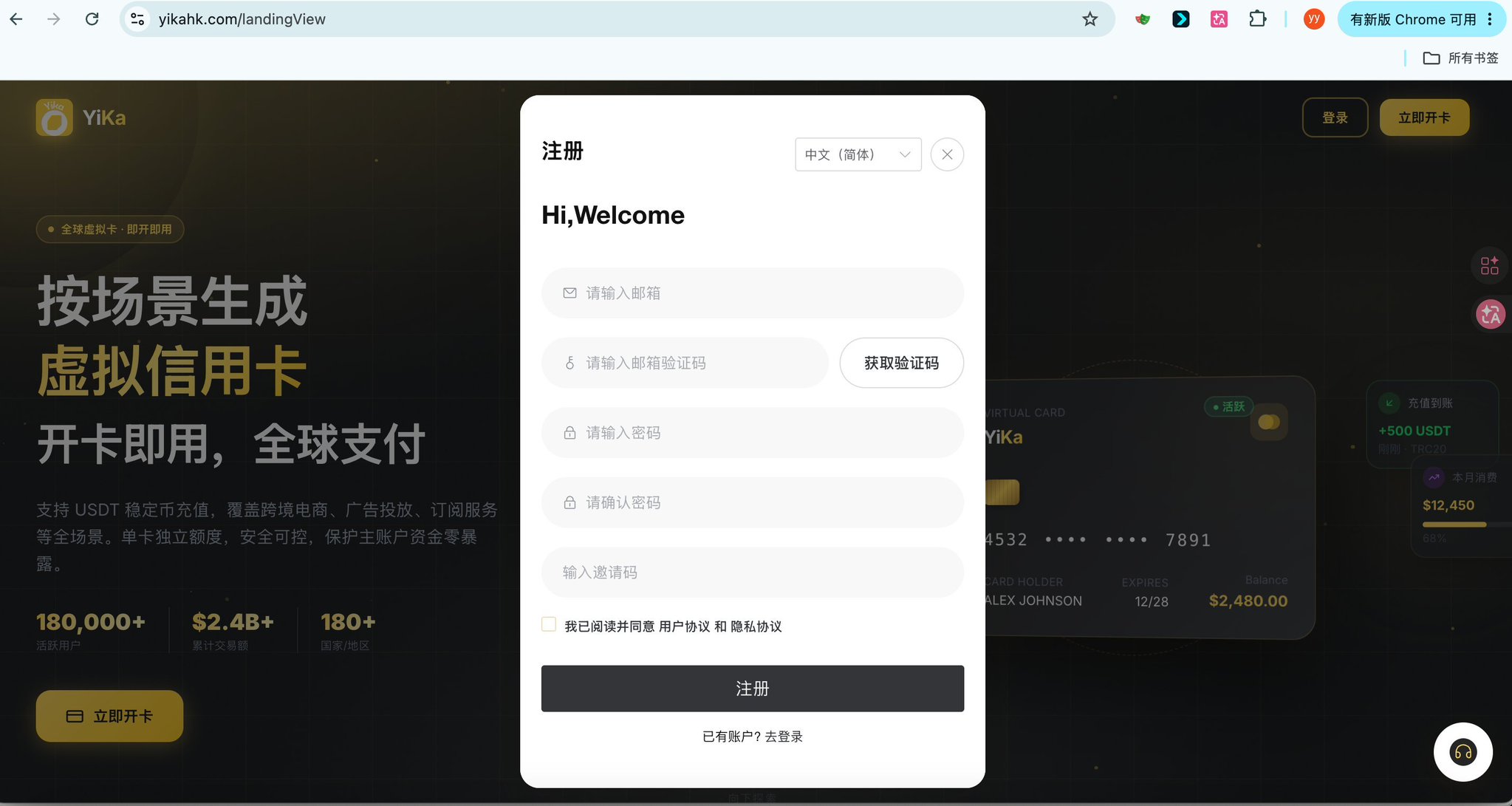
Task: Open the blue arrow extension icon
Action: click(x=1181, y=19)
